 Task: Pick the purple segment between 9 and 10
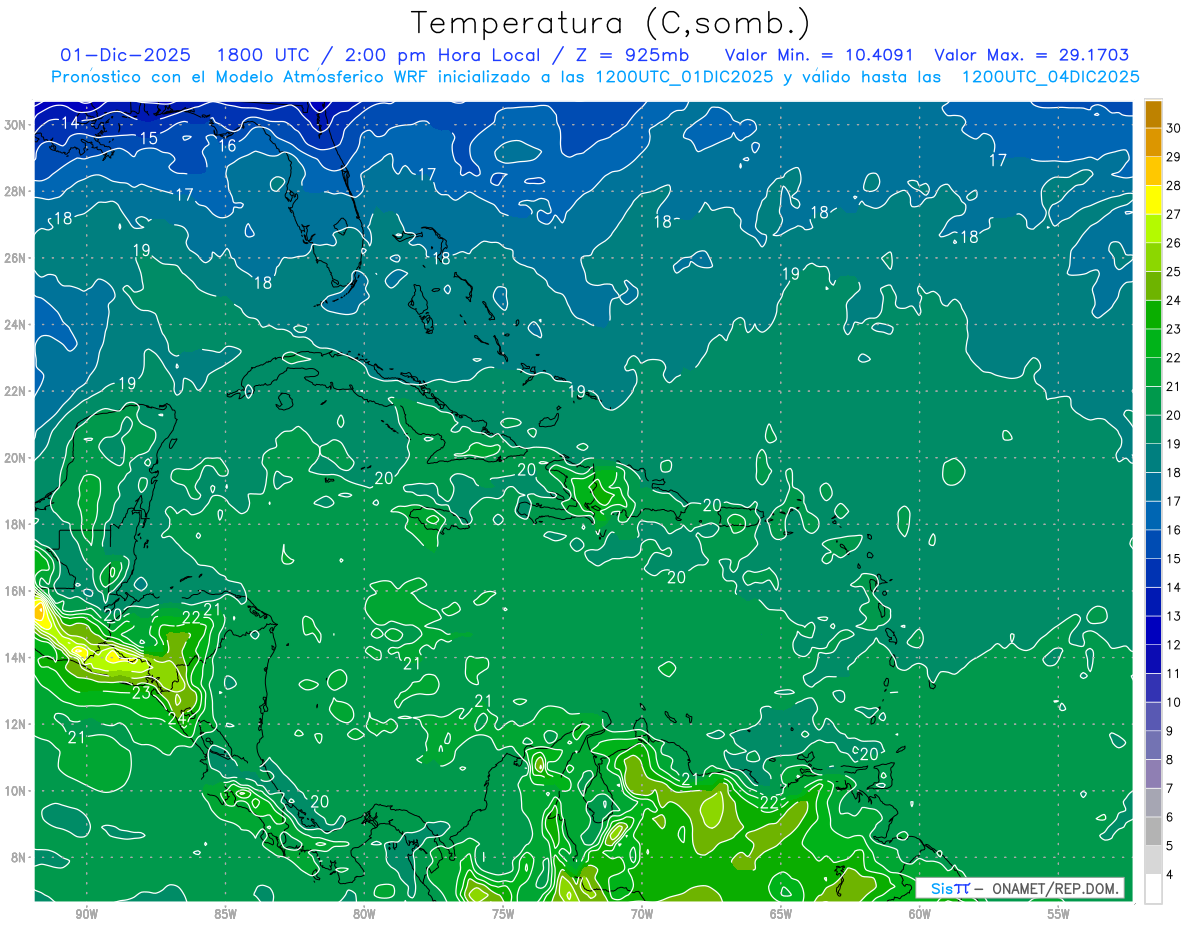[x=1153, y=717]
